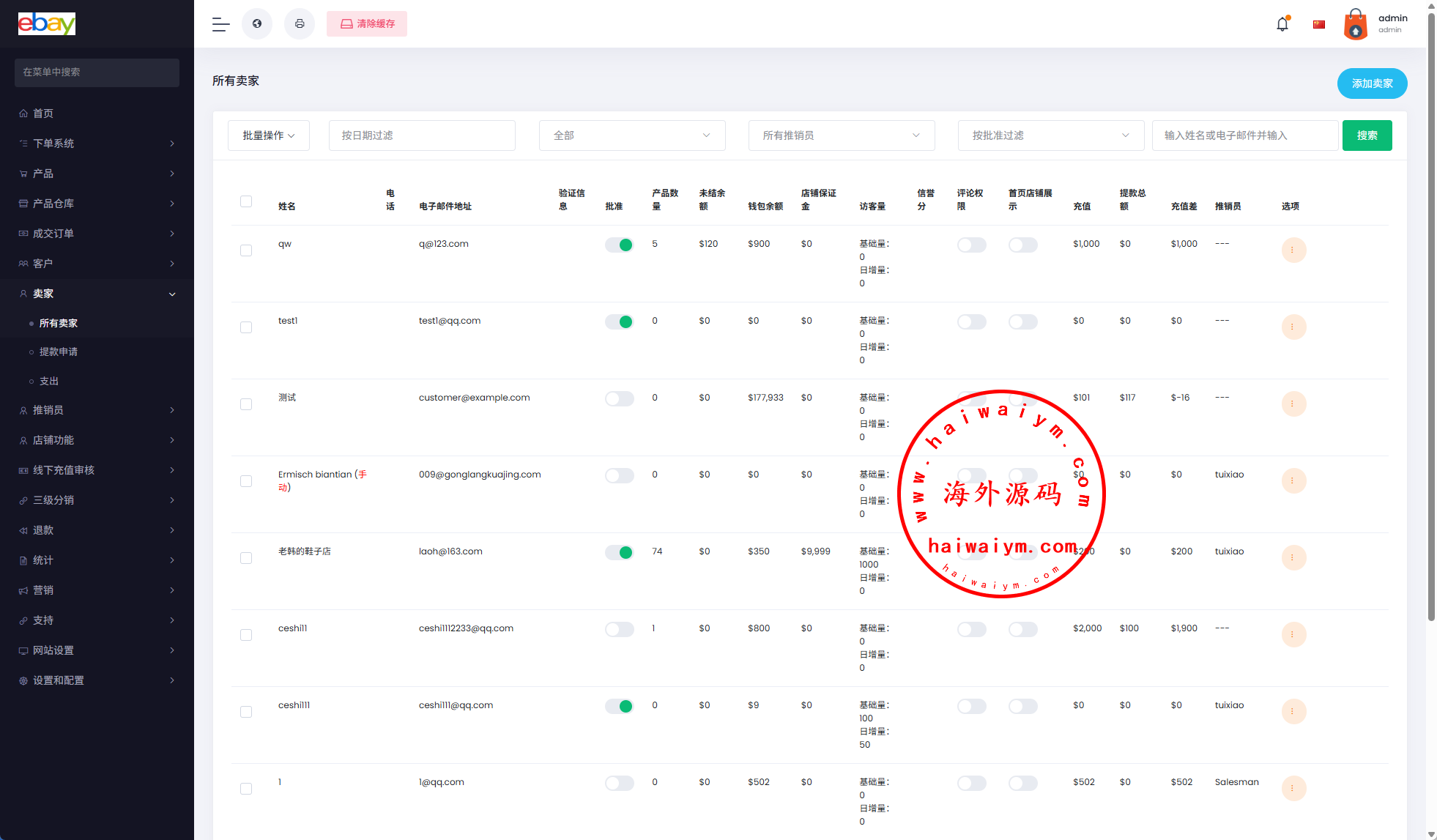This screenshot has height=840, width=1437.
Task: Enable approval toggle for customer@example.com seller
Action: coord(619,398)
